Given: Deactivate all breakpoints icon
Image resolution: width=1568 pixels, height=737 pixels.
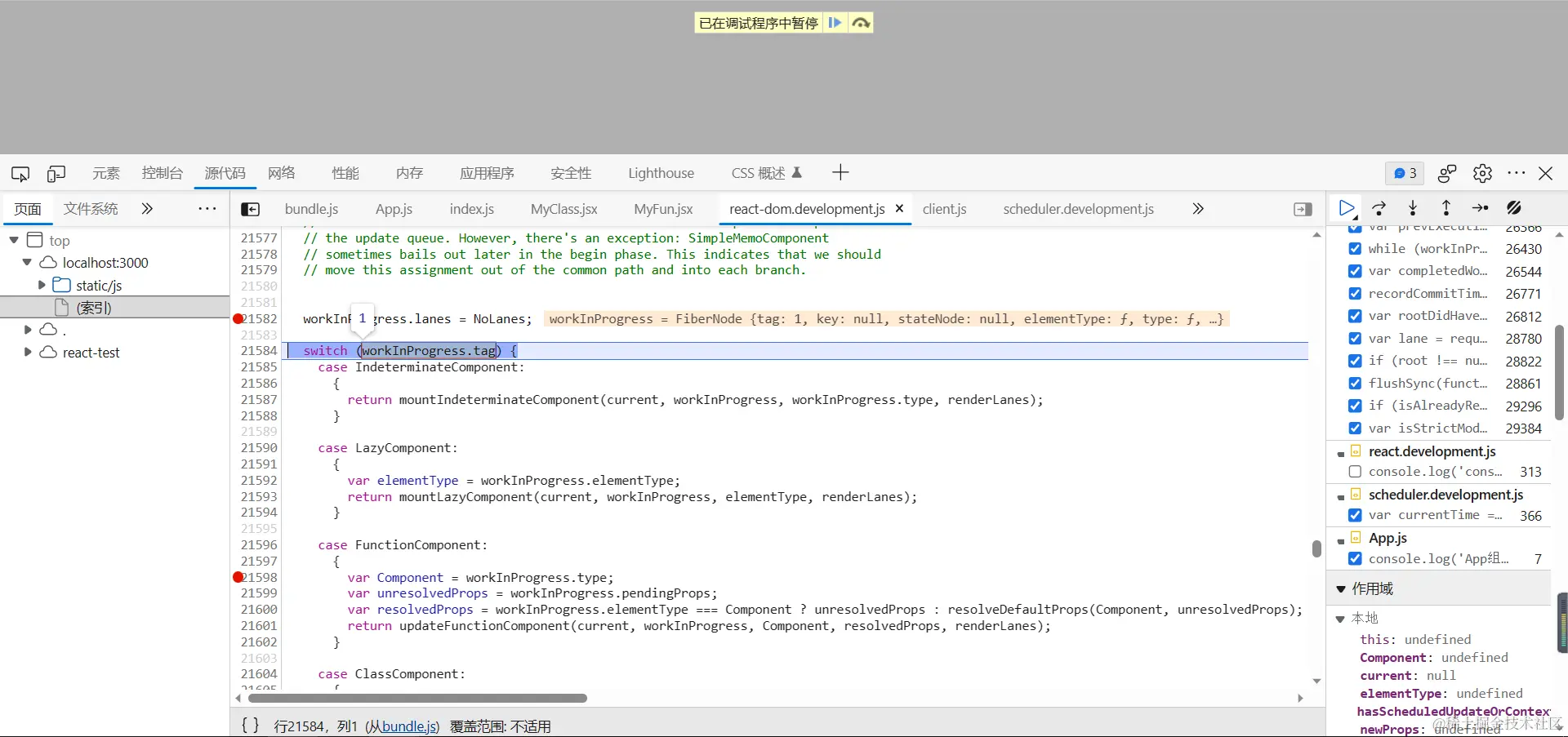Looking at the screenshot, I should (x=1514, y=208).
